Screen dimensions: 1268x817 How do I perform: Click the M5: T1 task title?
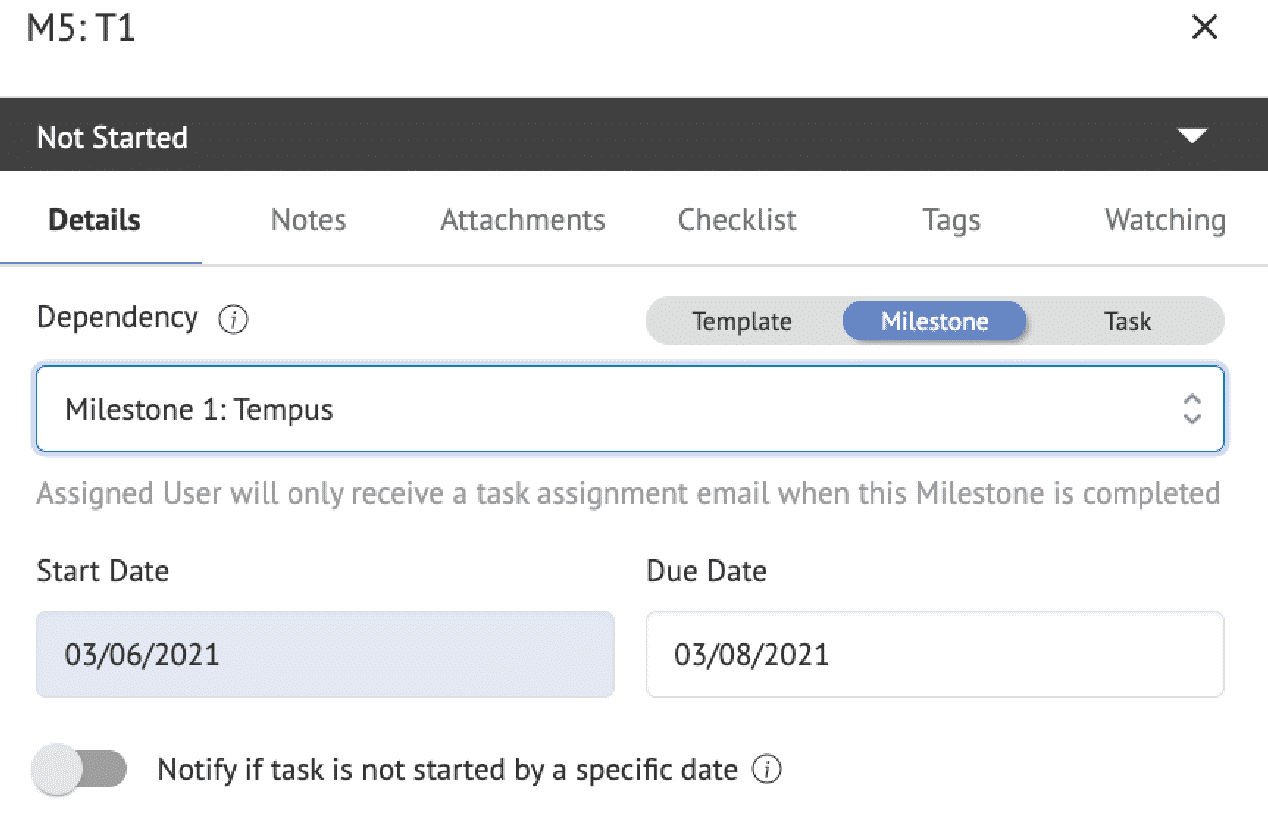coord(81,29)
